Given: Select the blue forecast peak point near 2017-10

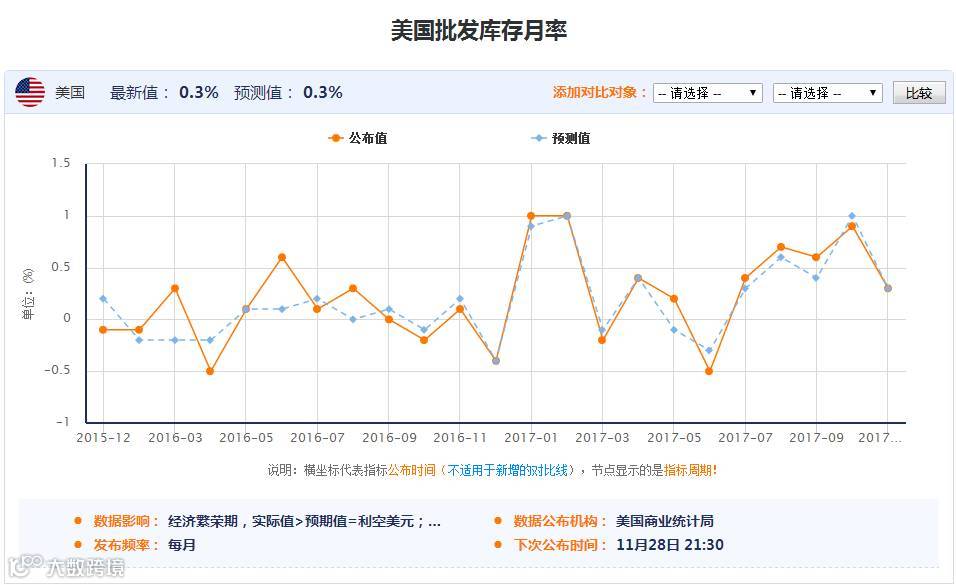Looking at the screenshot, I should pos(852,216).
